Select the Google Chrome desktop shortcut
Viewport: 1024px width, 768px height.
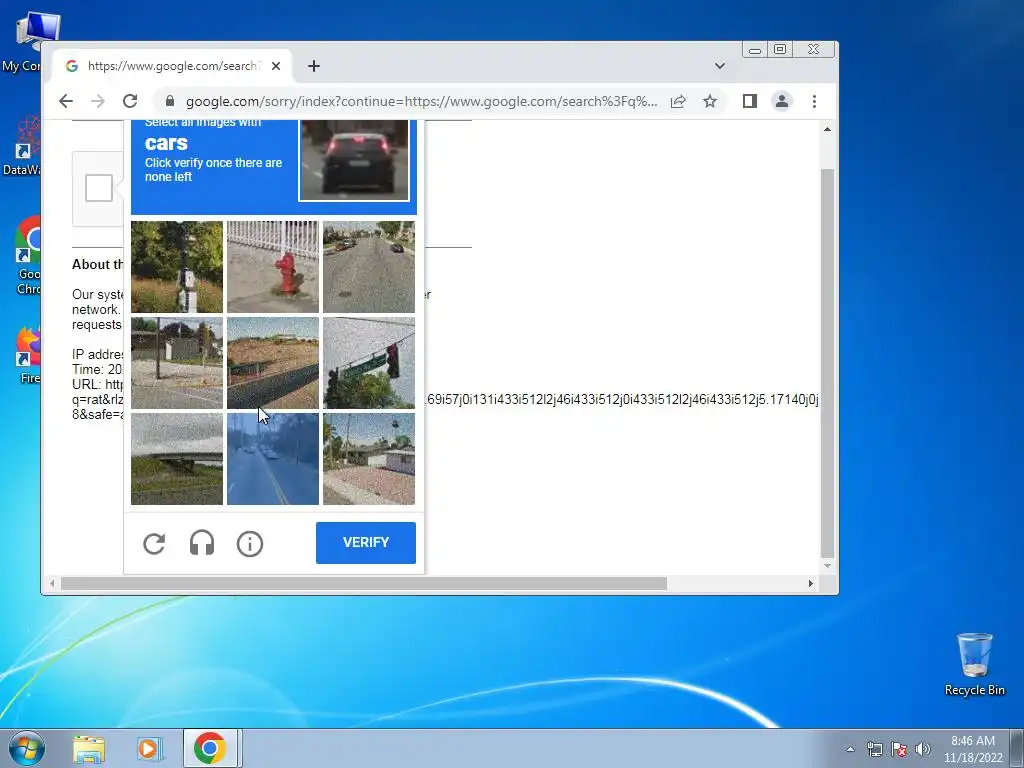coord(29,255)
